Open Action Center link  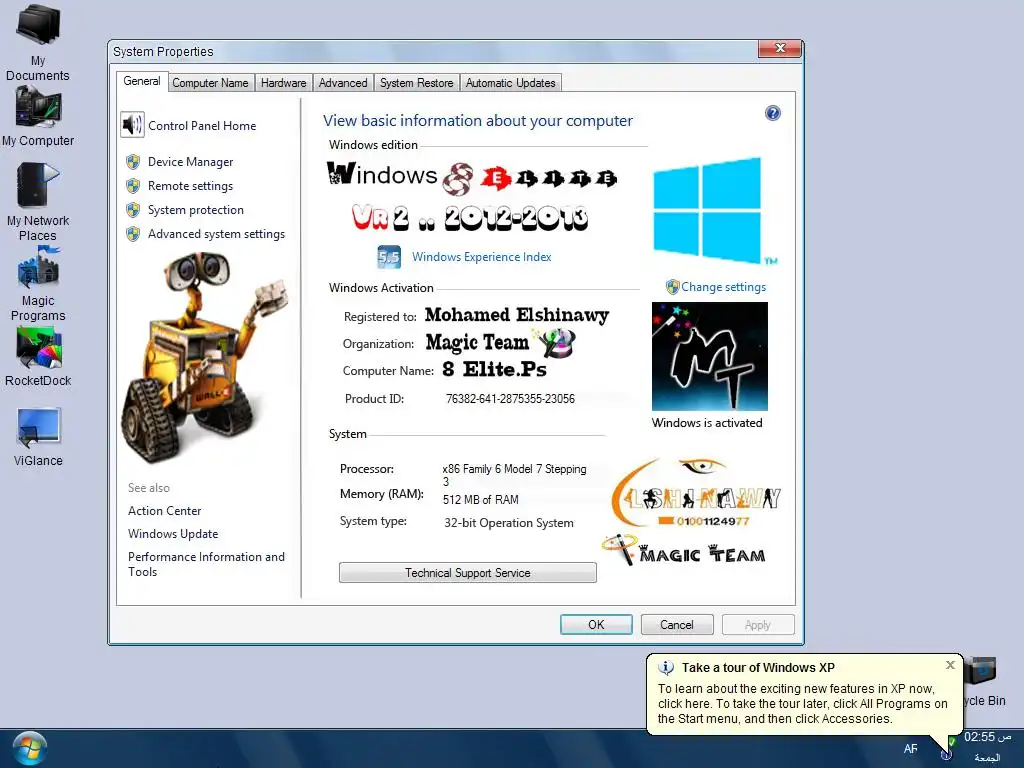click(165, 511)
